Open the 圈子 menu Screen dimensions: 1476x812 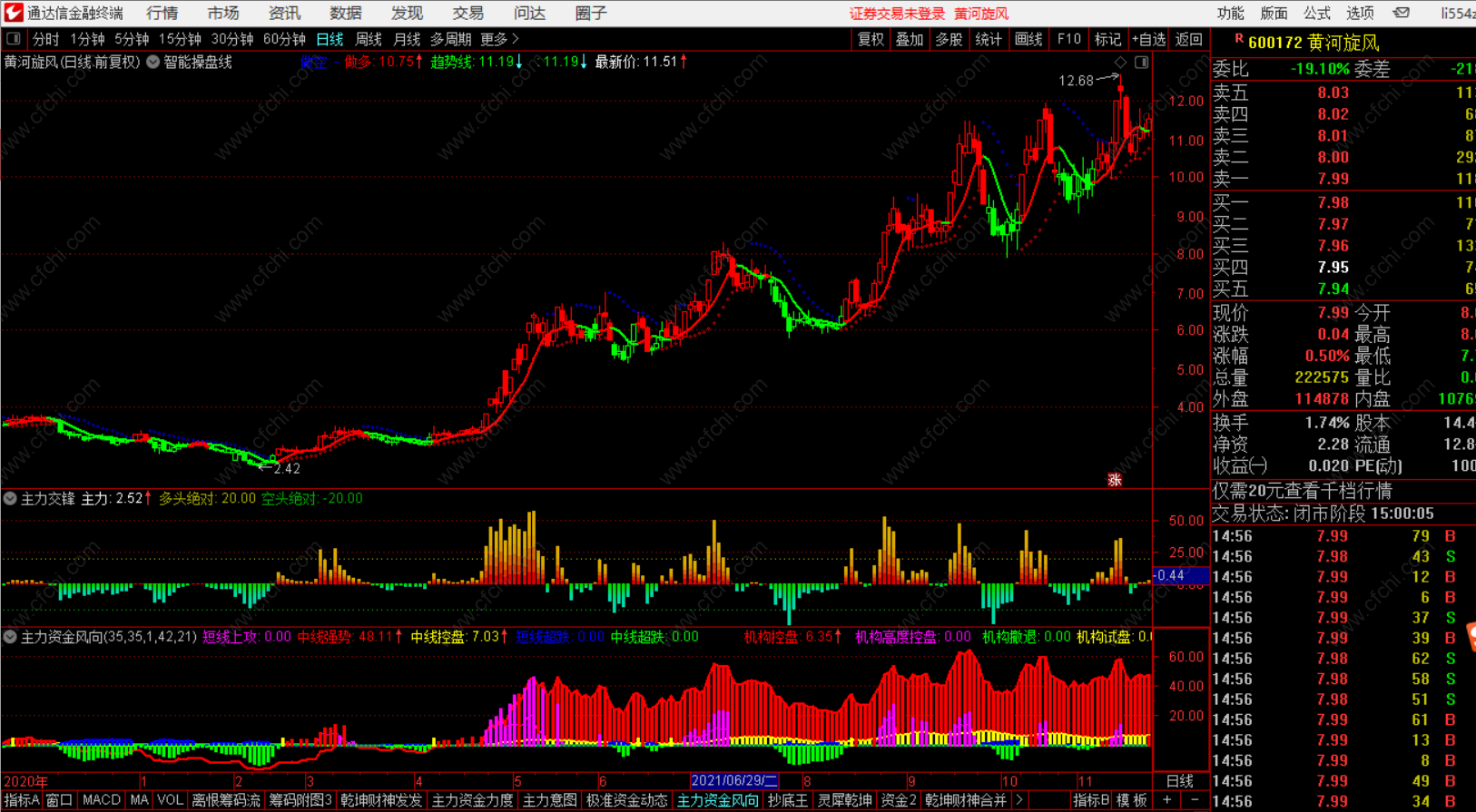[x=591, y=13]
